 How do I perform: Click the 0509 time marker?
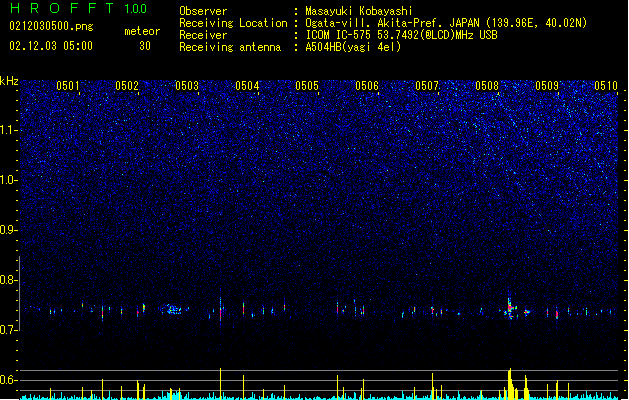[547, 86]
